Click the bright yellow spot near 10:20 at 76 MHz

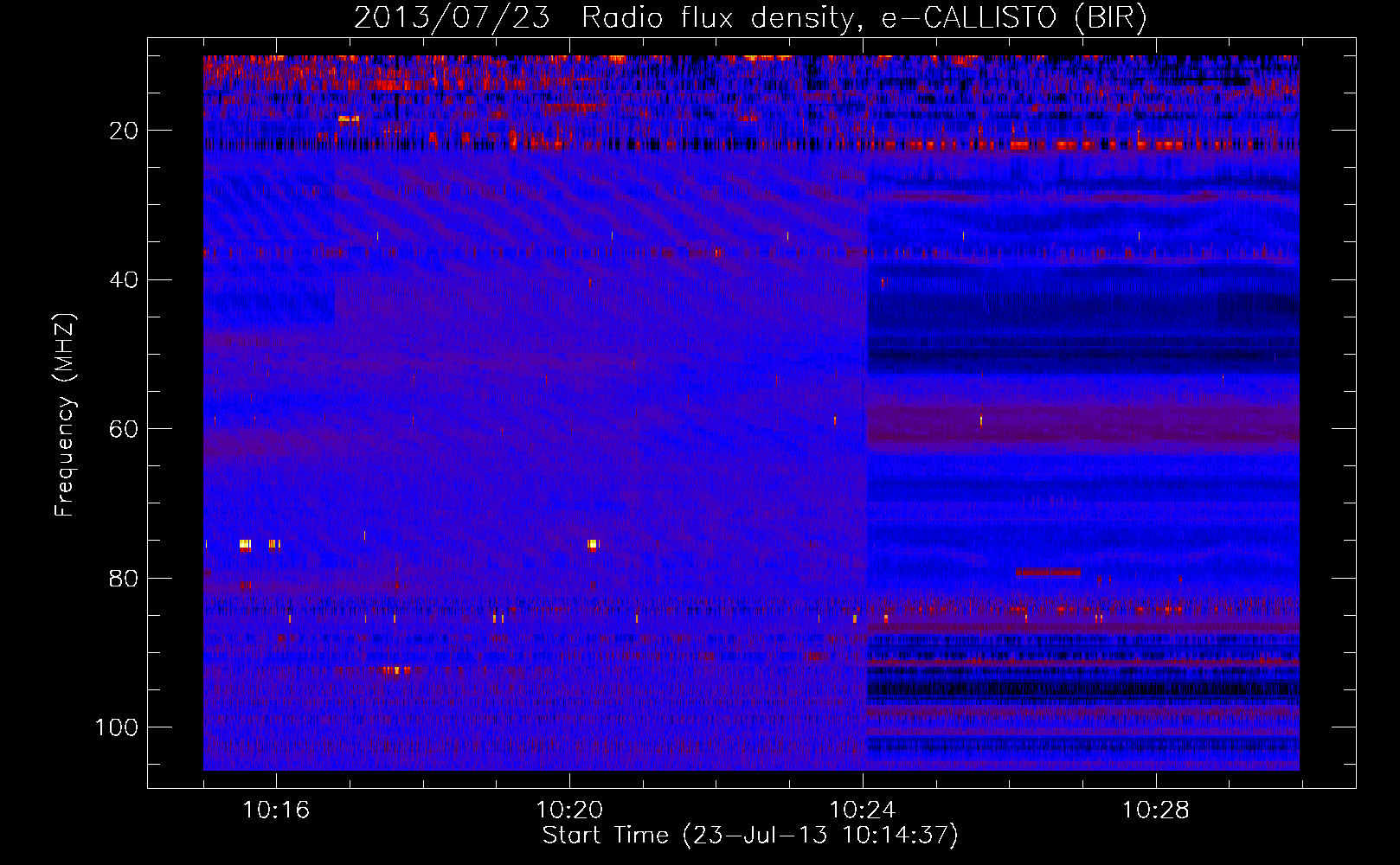(x=593, y=544)
